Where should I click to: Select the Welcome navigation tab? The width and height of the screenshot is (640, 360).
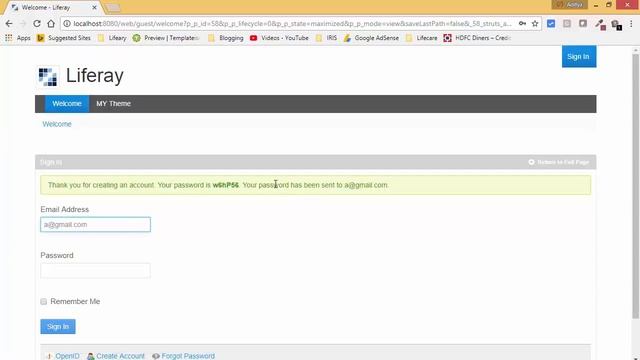pos(67,104)
